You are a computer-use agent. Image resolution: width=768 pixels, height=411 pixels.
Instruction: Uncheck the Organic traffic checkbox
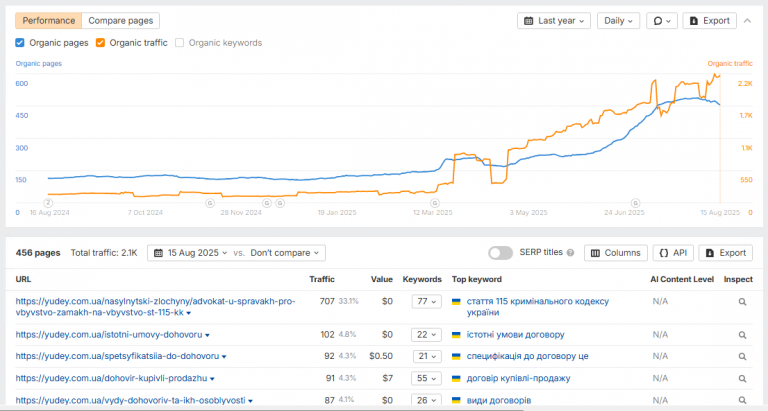click(100, 43)
